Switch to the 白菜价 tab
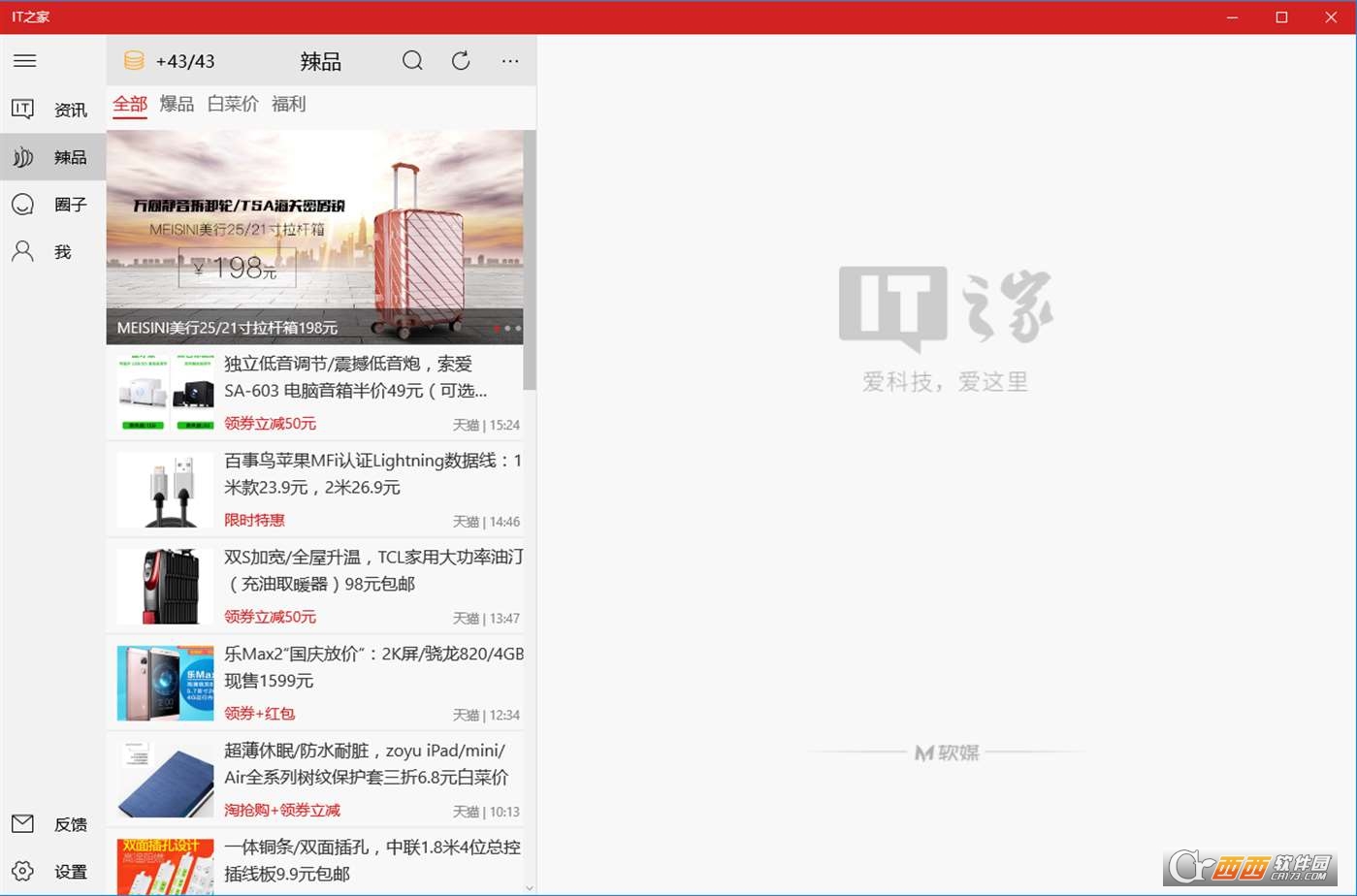1357x896 pixels. tap(233, 104)
